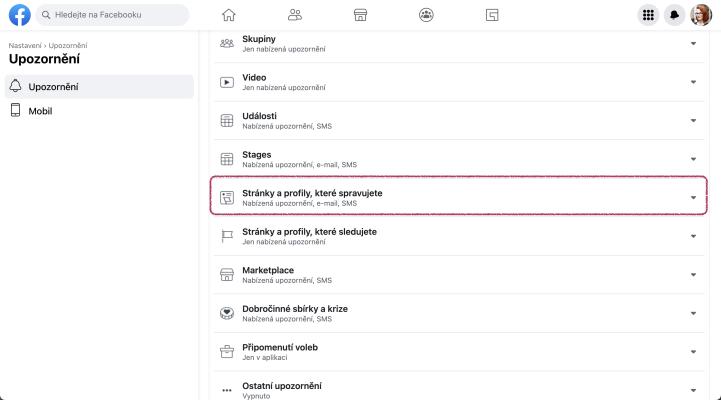721x400 pixels.
Task: Open the profile avatar menu
Action: pos(701,15)
